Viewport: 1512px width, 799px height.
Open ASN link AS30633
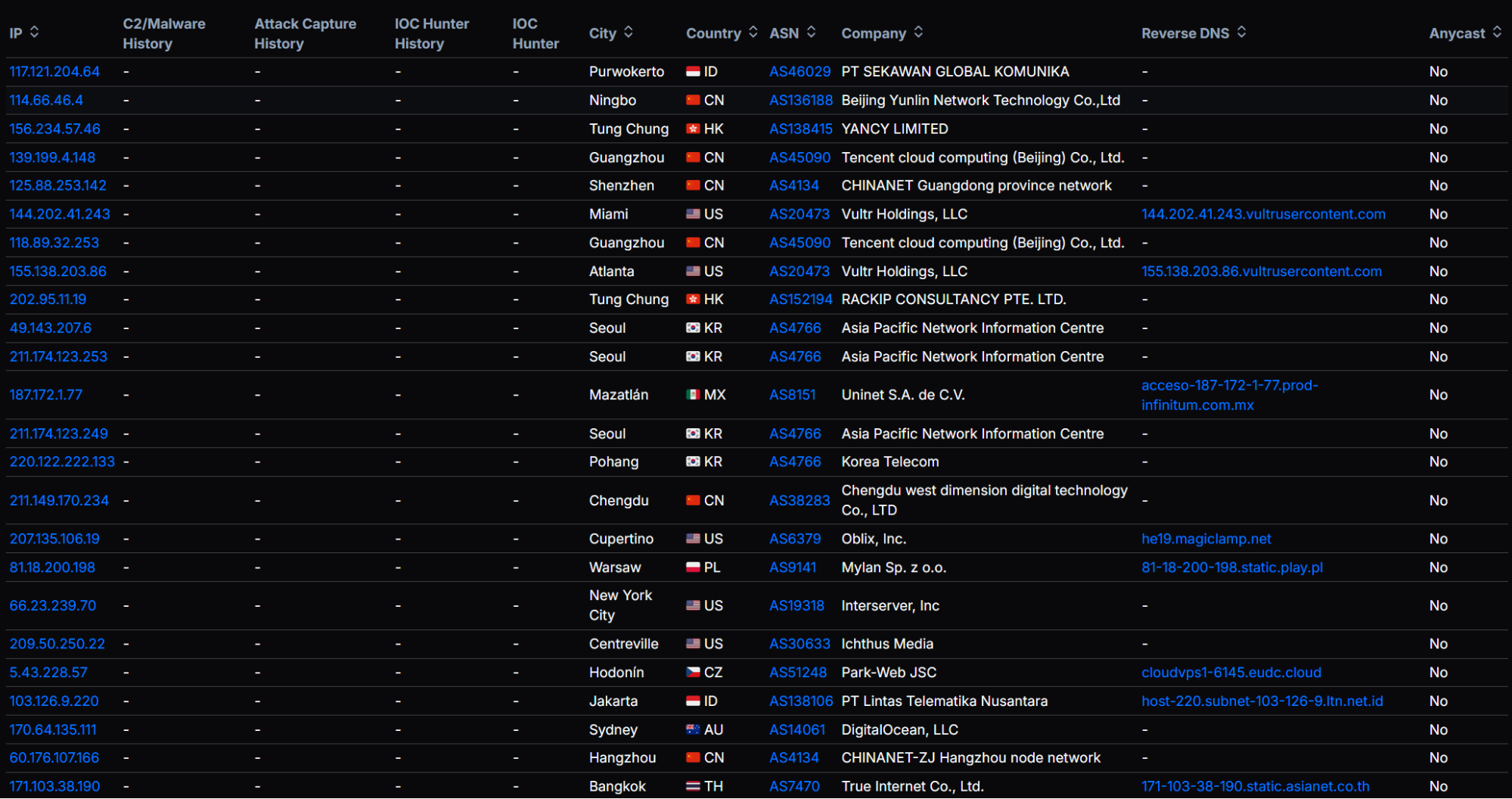point(799,645)
